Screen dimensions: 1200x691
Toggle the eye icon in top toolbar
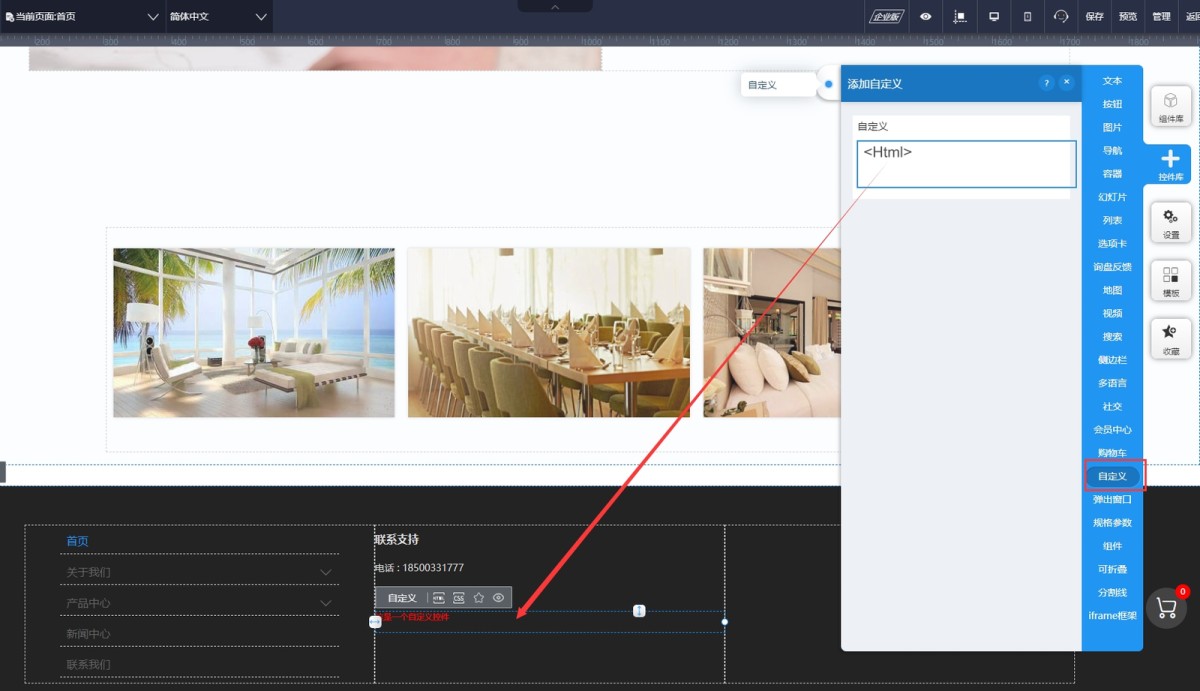click(x=926, y=16)
